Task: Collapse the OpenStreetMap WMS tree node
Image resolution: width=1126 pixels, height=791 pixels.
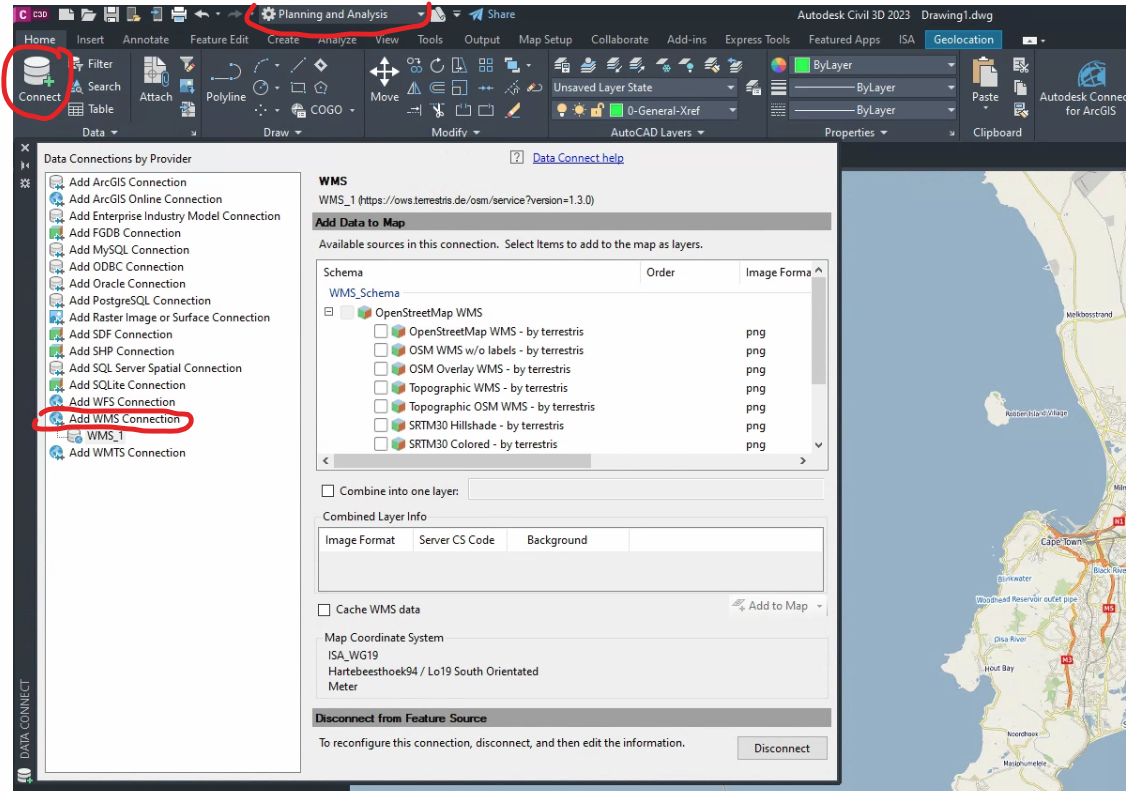Action: pyautogui.click(x=327, y=311)
